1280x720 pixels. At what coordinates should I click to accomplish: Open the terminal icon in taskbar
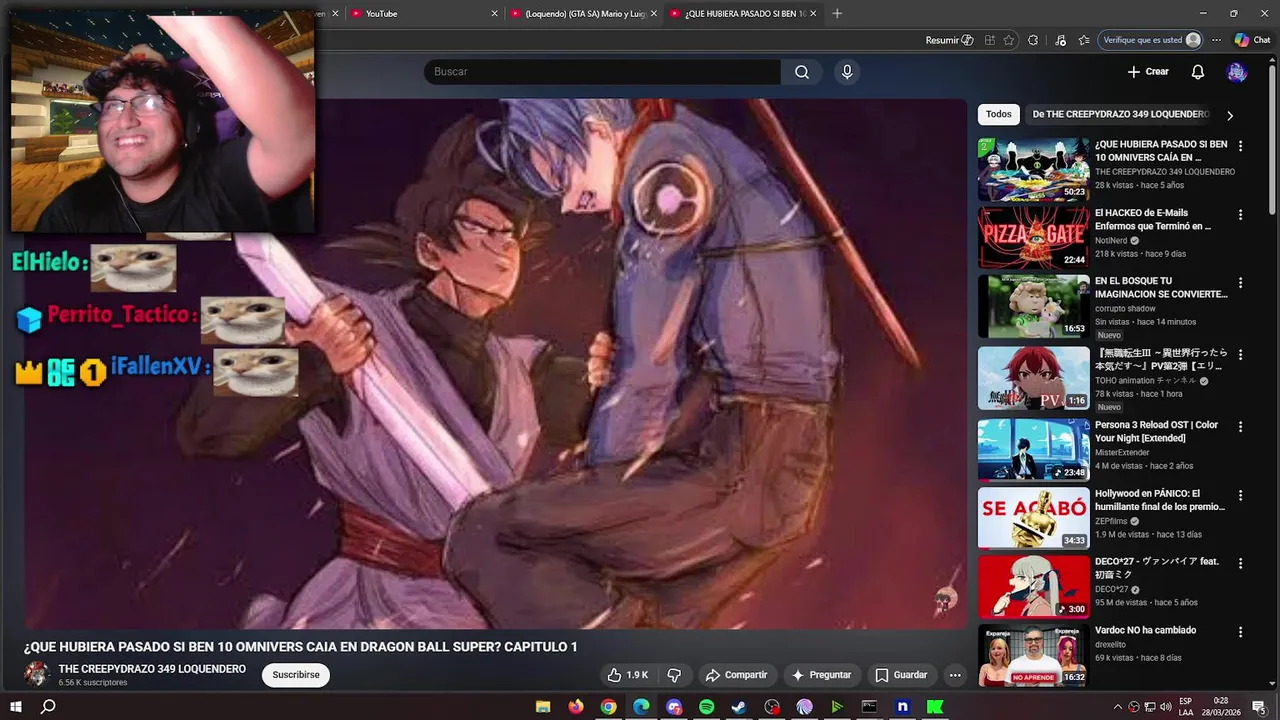point(869,707)
